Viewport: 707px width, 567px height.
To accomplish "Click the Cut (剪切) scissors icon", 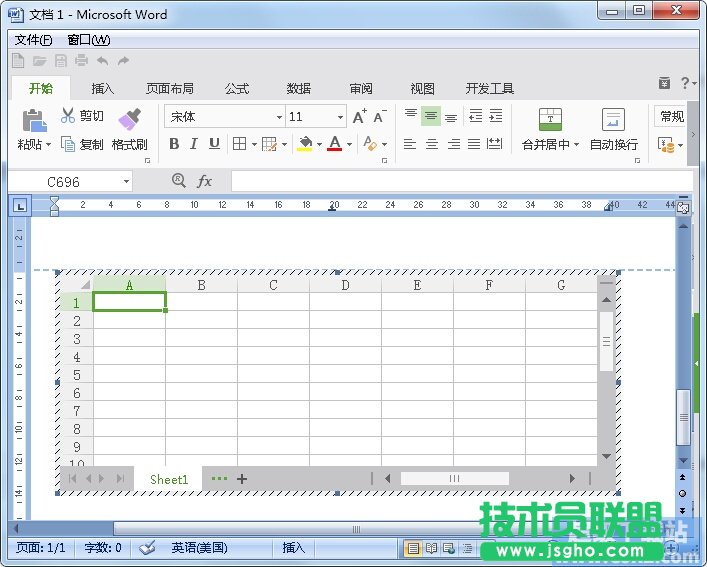I will coord(68,116).
